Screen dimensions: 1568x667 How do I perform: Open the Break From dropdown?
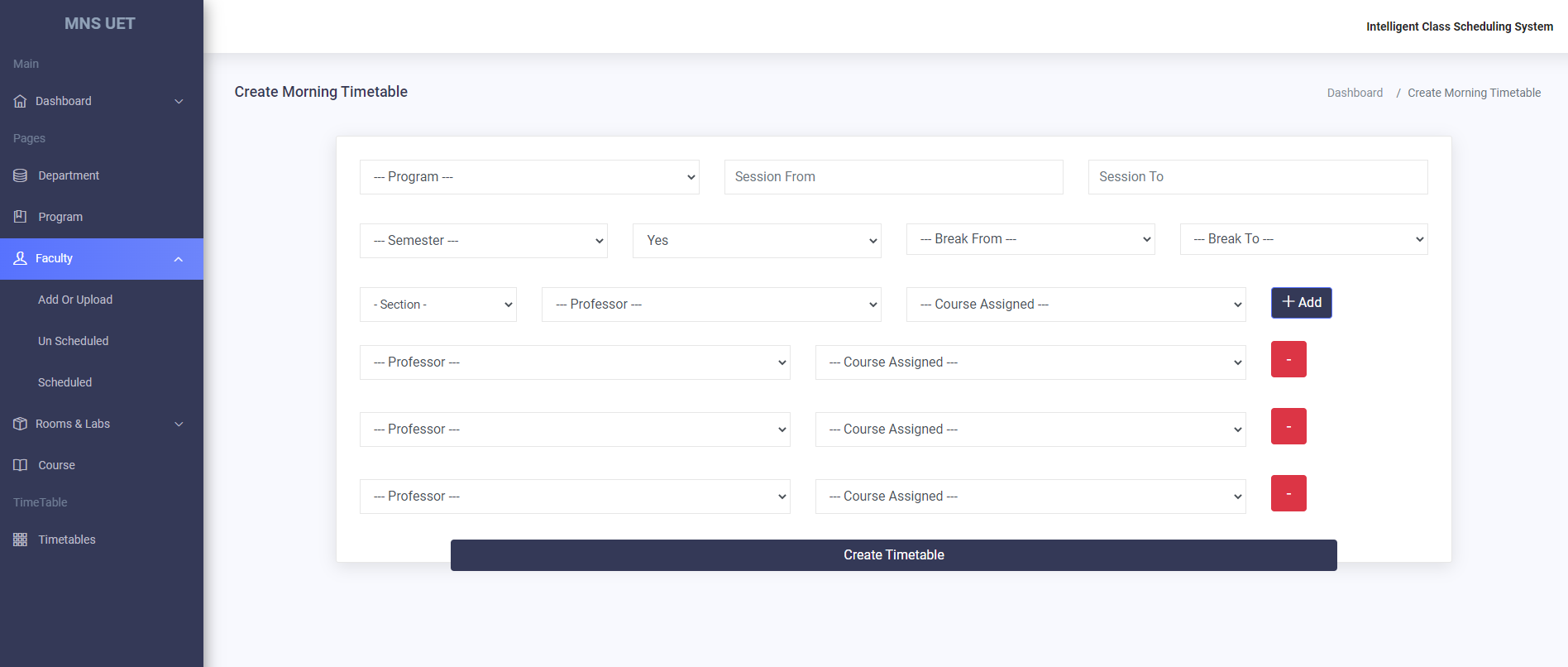(x=1030, y=239)
